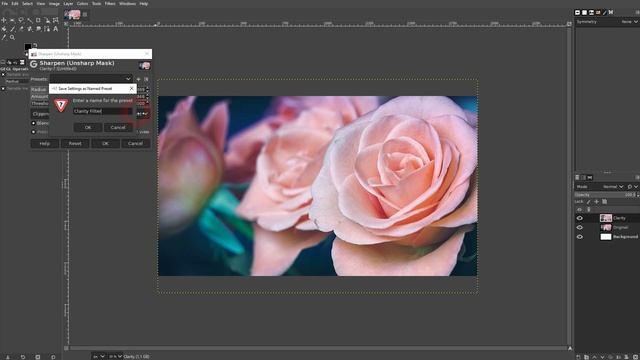640x360 pixels.
Task: Configure the top-right dock tab menu
Action: coord(637,12)
